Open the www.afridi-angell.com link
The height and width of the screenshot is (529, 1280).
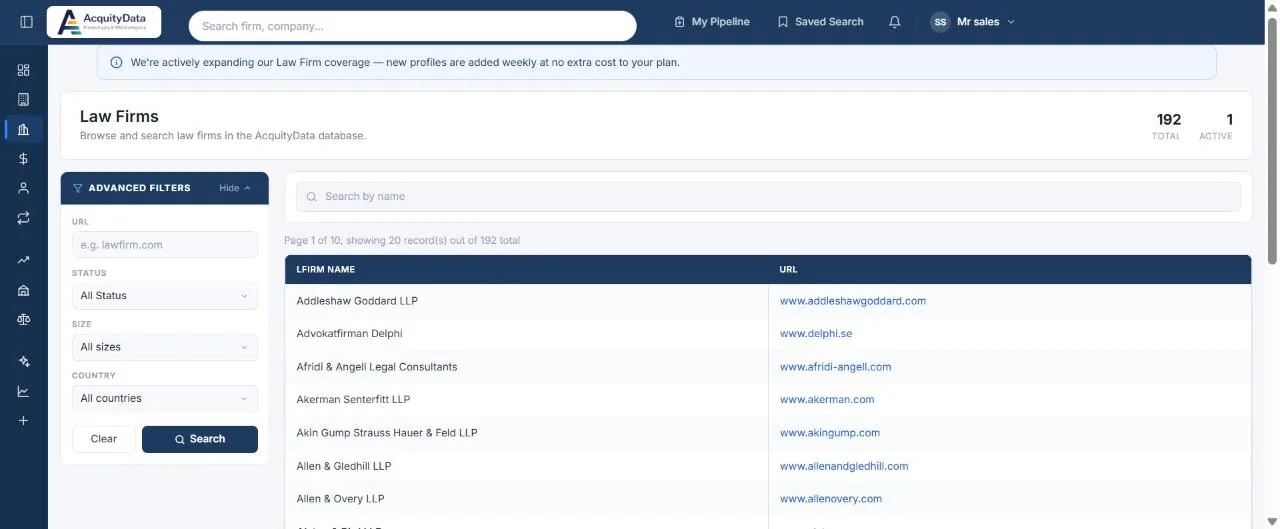tap(835, 367)
